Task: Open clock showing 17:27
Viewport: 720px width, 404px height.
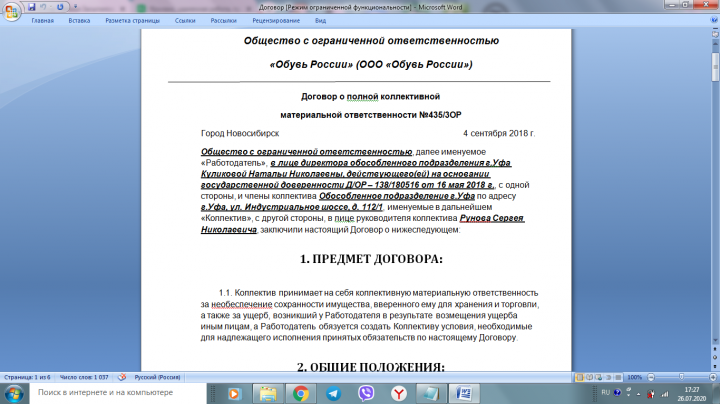Action: [x=691, y=394]
